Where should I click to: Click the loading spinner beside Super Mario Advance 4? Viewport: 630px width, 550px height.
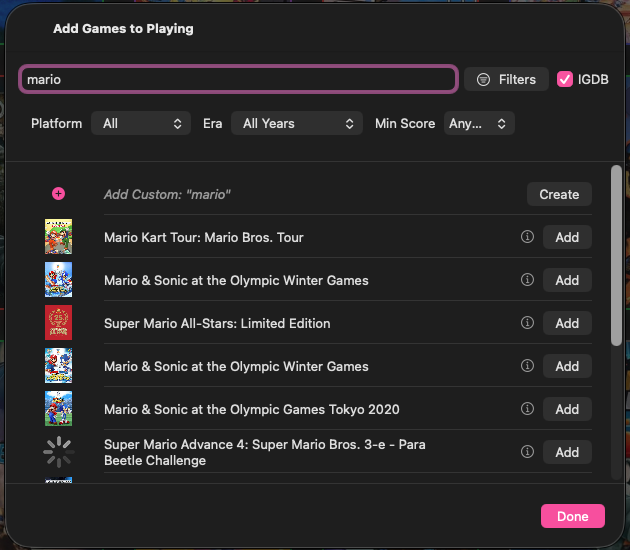pyautogui.click(x=59, y=452)
